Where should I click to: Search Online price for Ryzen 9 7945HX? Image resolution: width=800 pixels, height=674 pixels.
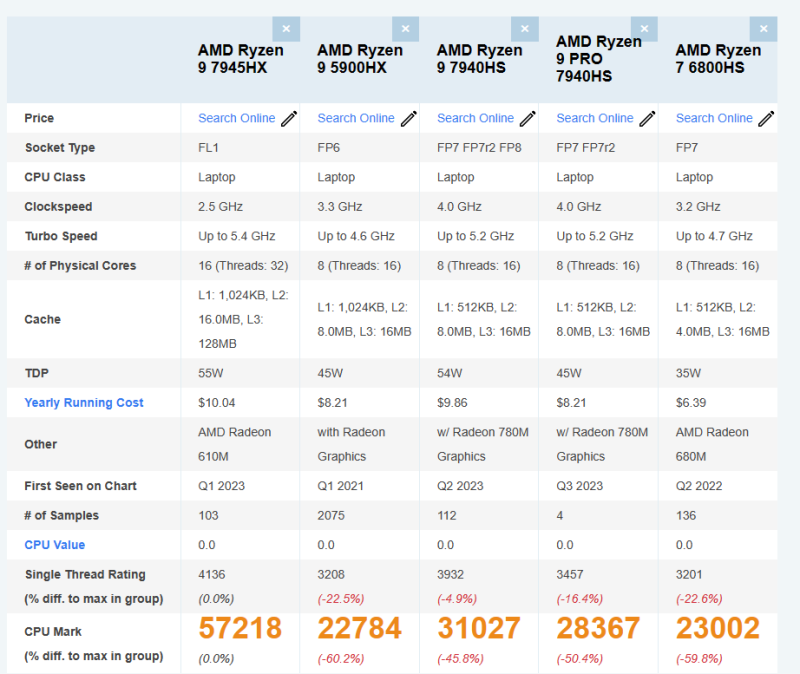click(237, 118)
